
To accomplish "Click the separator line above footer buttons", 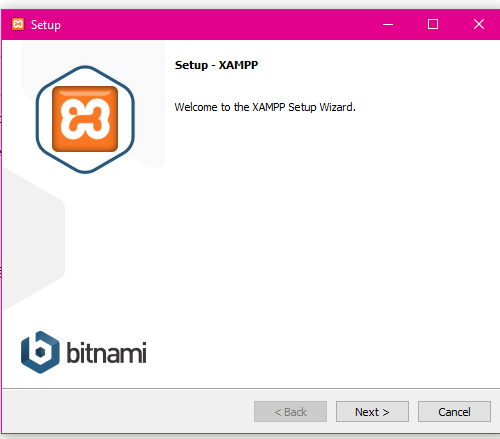I will click(x=251, y=388).
